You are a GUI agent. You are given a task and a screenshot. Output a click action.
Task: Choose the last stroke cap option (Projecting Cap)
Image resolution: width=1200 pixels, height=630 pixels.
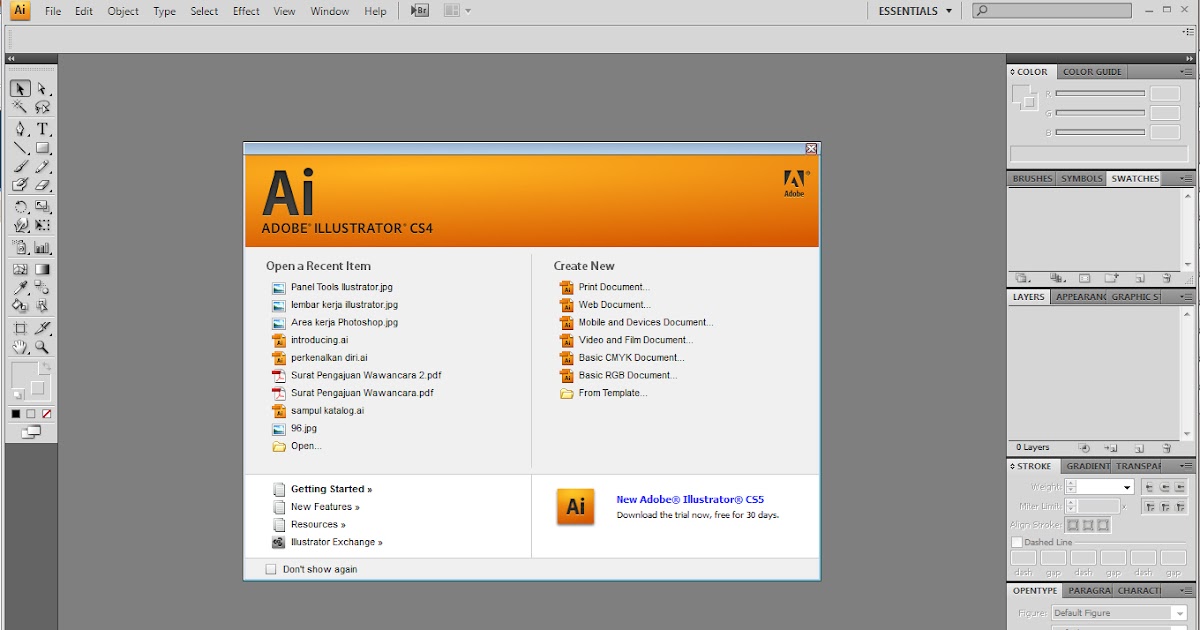point(1182,487)
